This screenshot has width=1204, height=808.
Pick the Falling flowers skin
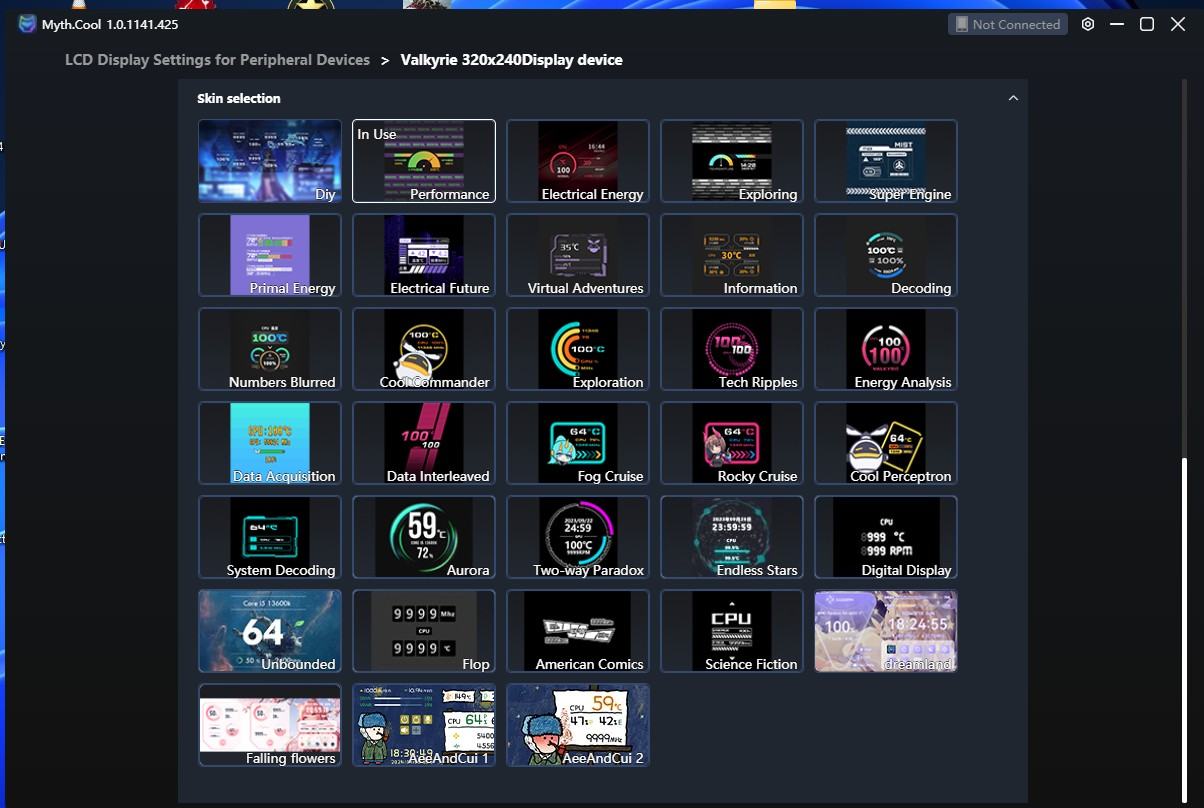tap(269, 725)
